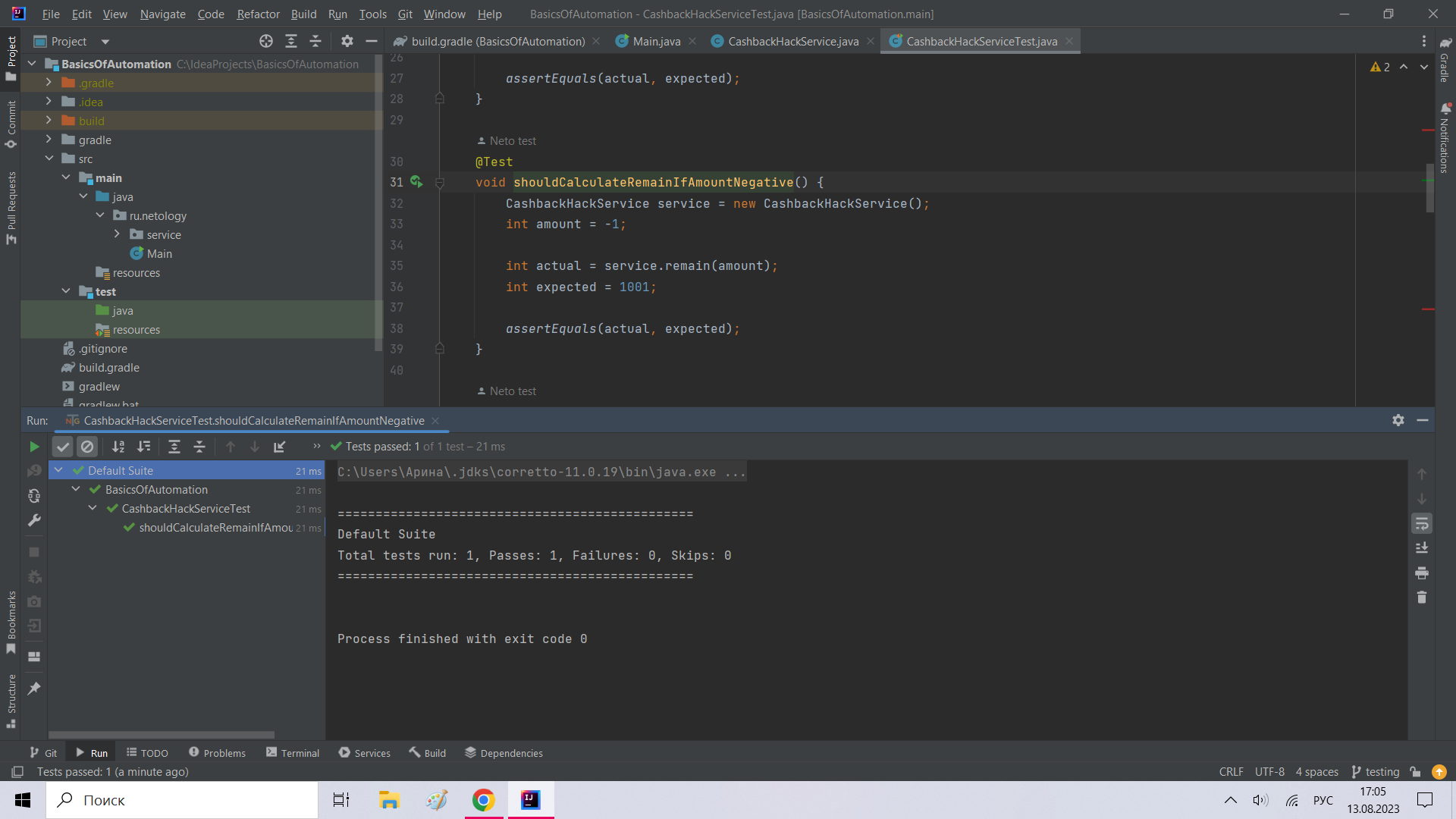
Task: Open Terminal tool window
Action: [293, 753]
